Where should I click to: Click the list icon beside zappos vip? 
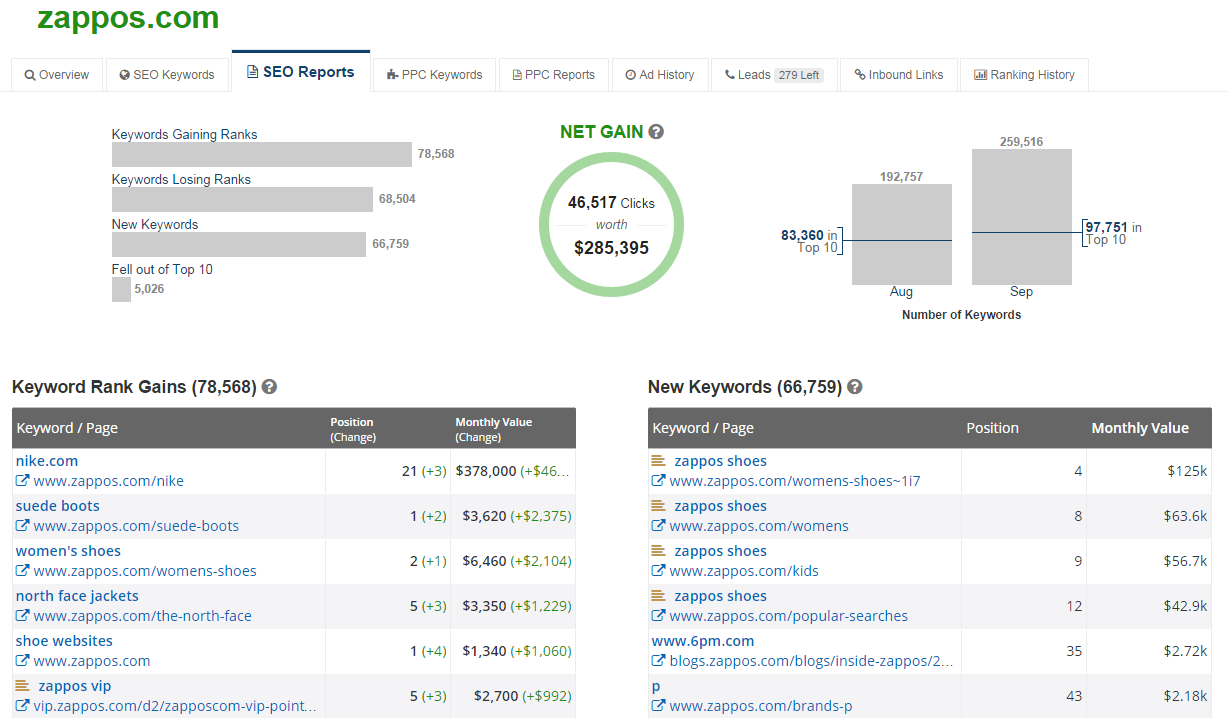[22, 686]
